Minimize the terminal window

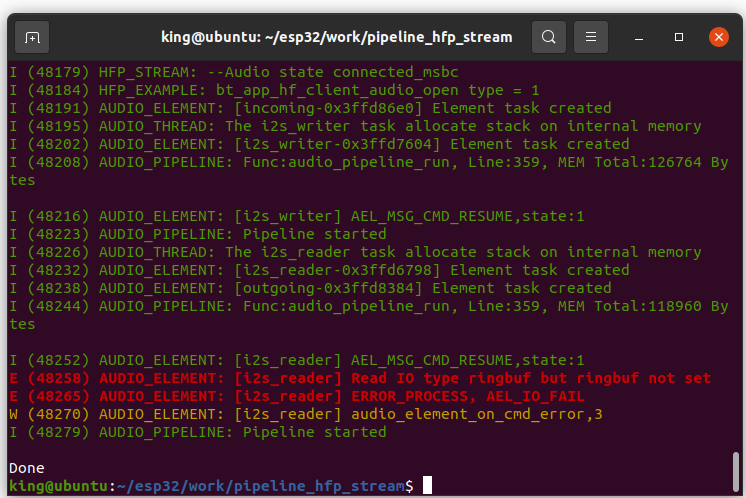[x=639, y=38]
